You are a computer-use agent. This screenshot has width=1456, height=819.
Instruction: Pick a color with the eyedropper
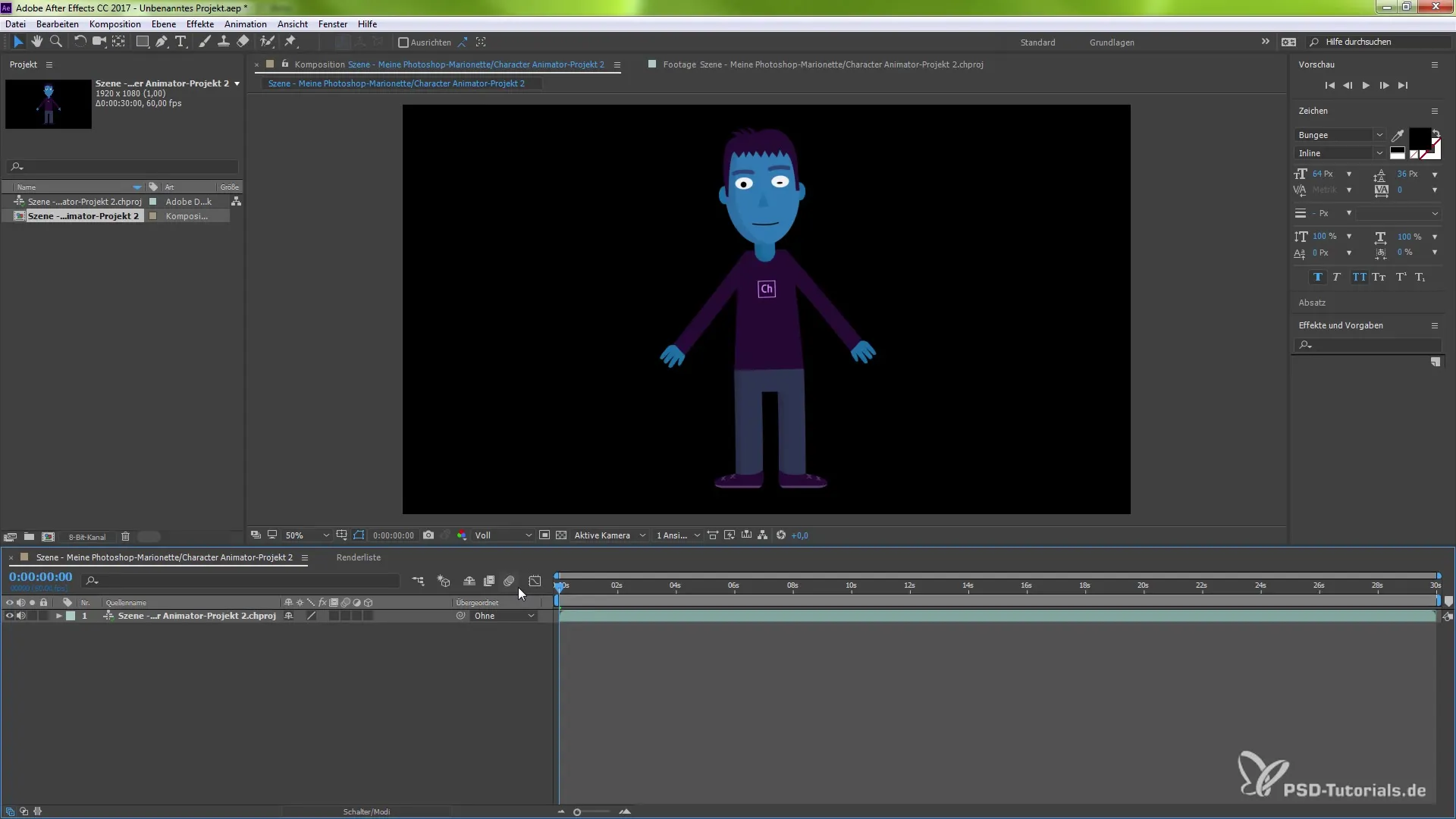pos(1398,136)
